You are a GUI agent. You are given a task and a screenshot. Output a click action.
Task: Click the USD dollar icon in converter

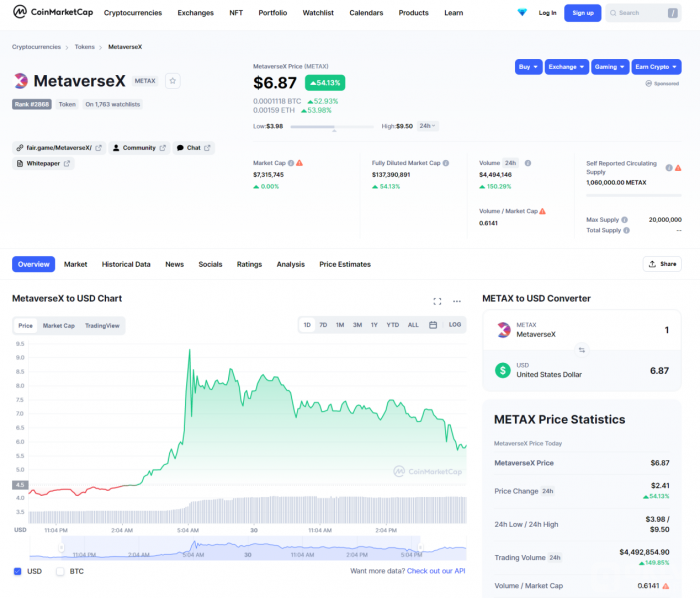503,370
